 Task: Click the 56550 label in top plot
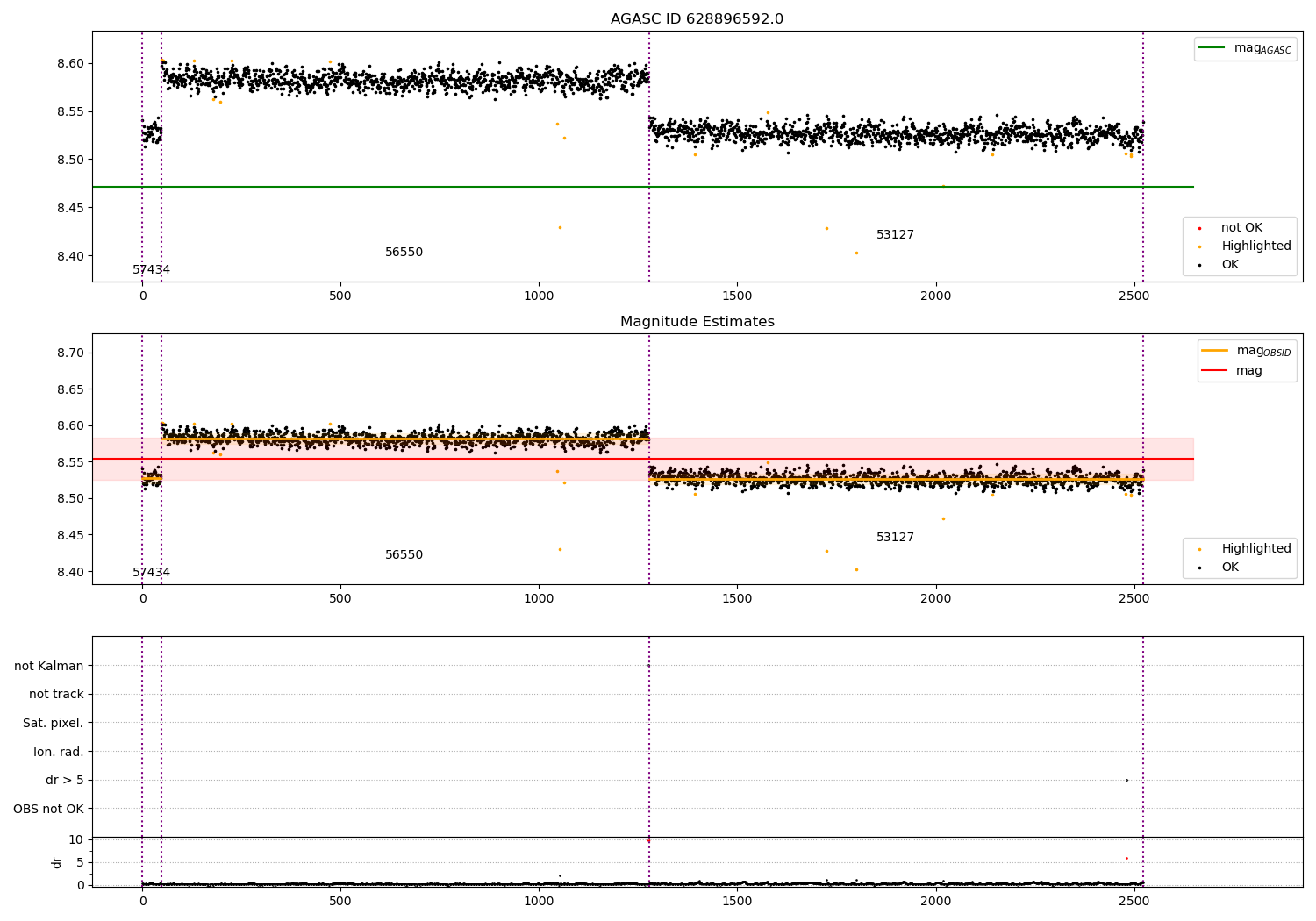[x=404, y=253]
